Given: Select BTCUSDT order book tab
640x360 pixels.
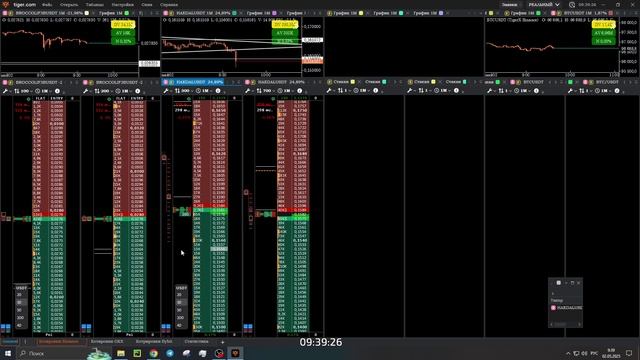Looking at the screenshot, I should pos(533,82).
